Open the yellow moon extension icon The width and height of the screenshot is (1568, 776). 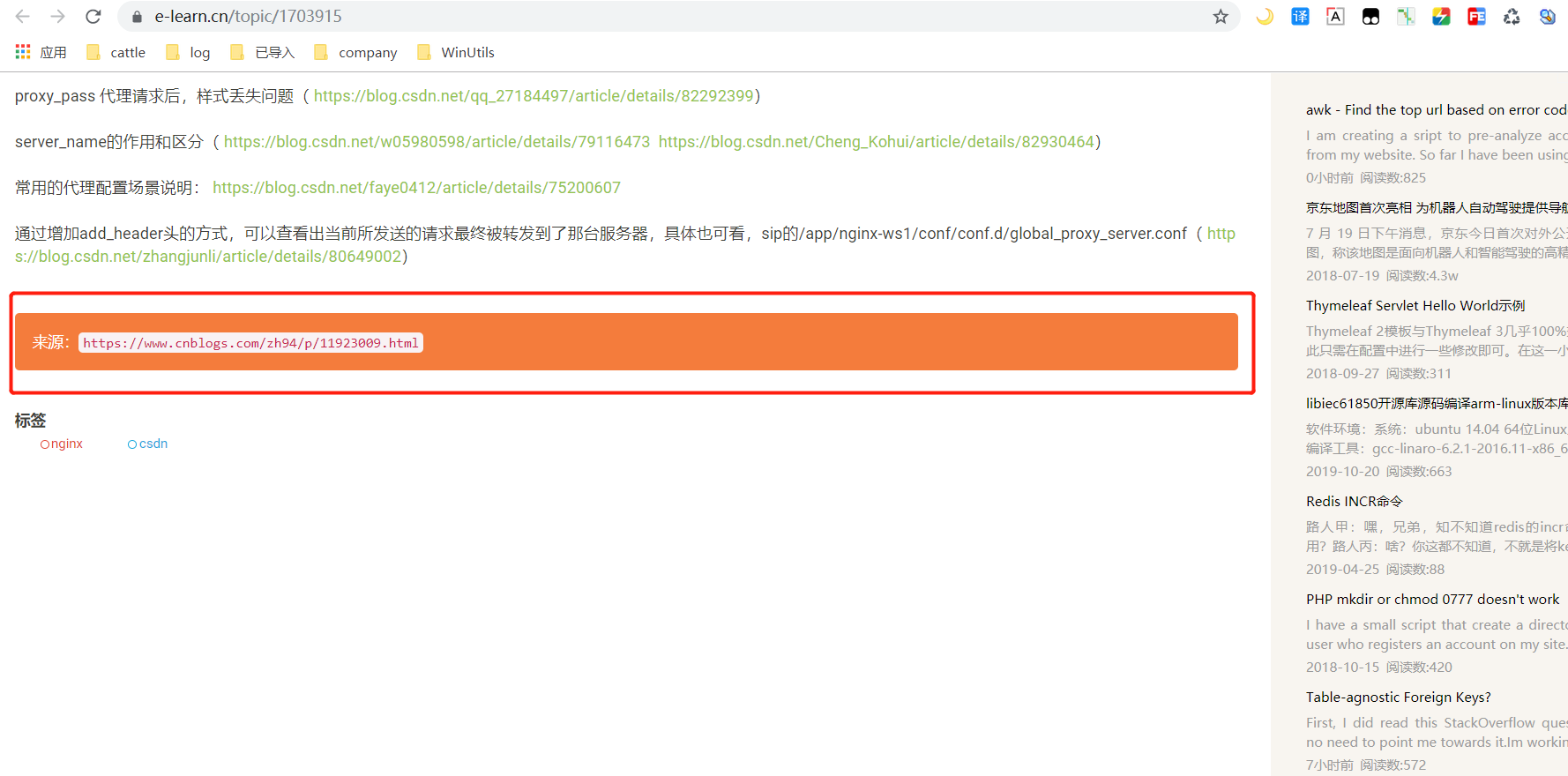pyautogui.click(x=1265, y=17)
